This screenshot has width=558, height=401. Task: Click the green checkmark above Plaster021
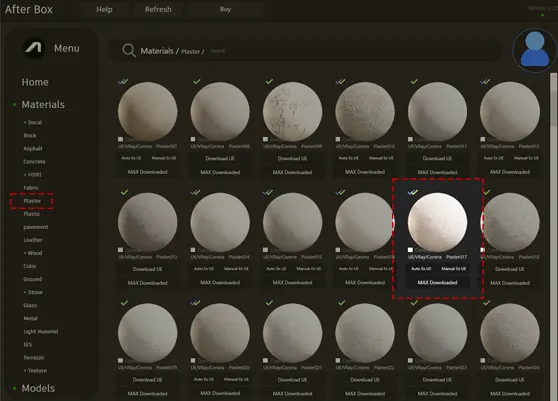click(269, 303)
